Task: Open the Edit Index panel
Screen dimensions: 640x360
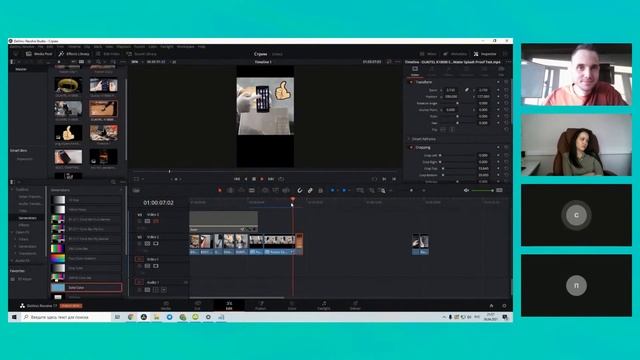Action: [107, 54]
